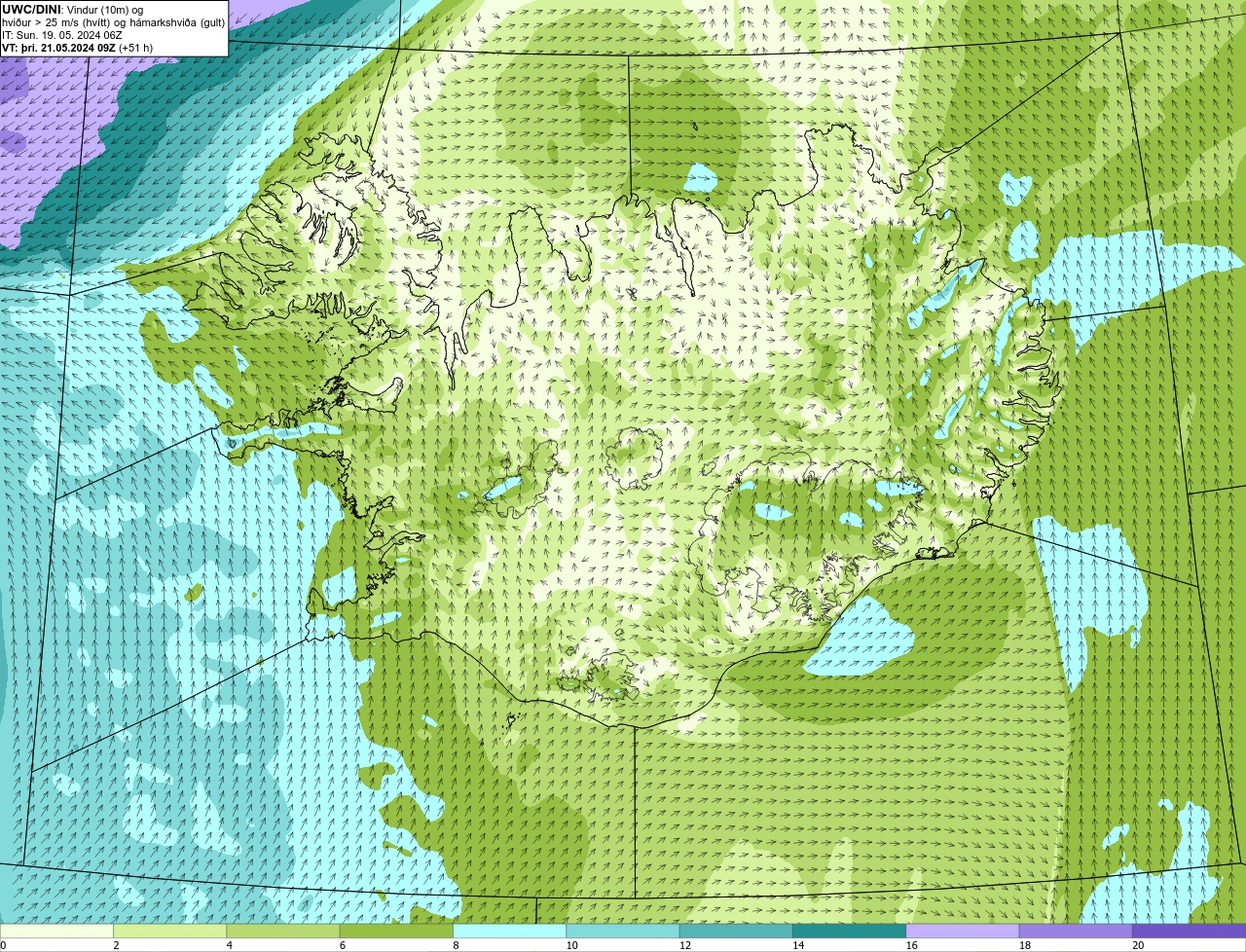The width and height of the screenshot is (1246, 952).
Task: Click the 'UWC/DINI' model title text
Action: 31,9
